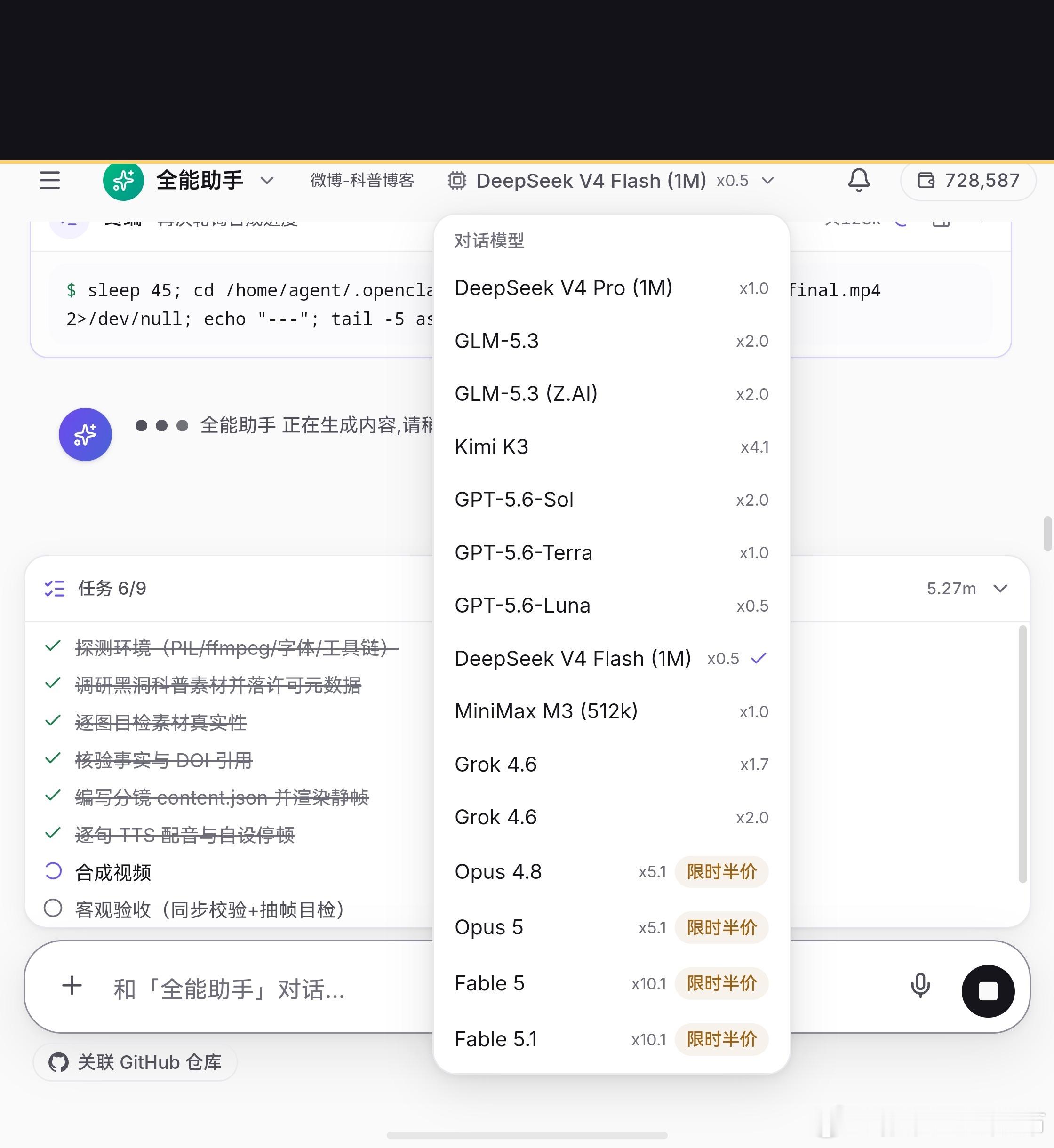Select the Kimi K3 model
Viewport: 1054px width, 1148px height.
pyautogui.click(x=611, y=446)
